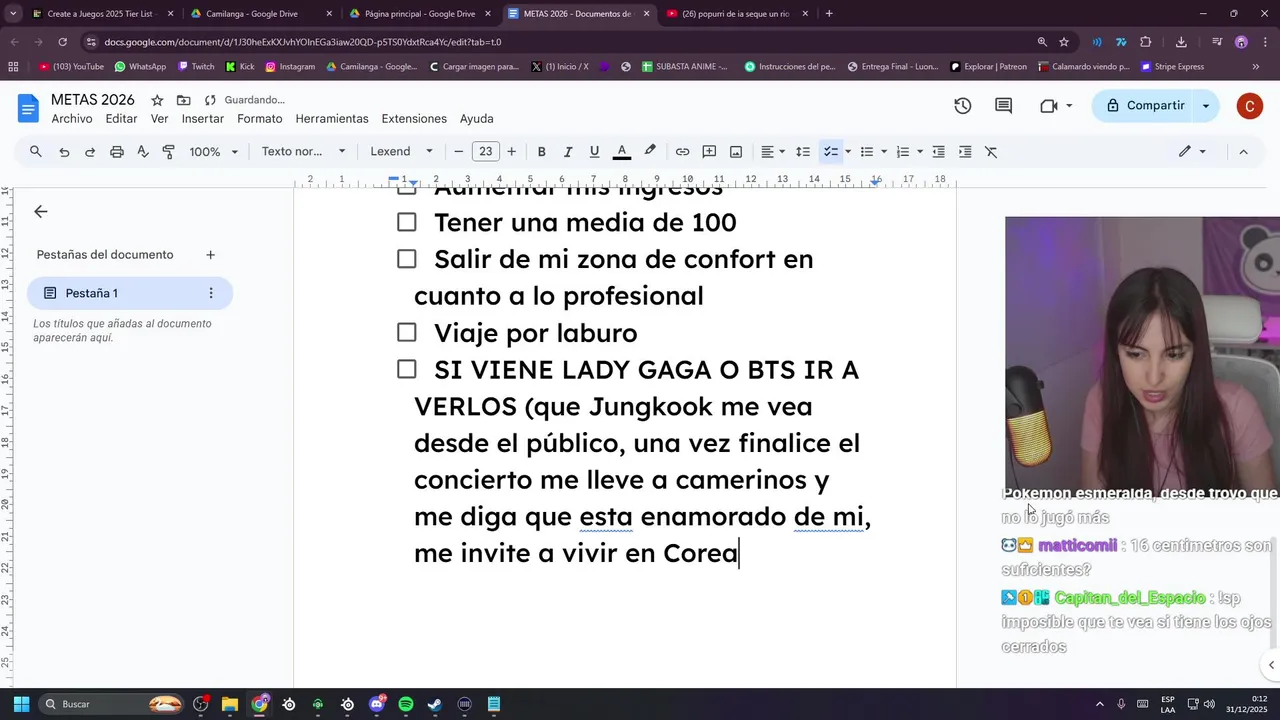Open the Ayuda menu
The height and width of the screenshot is (720, 1280).
coord(477,119)
